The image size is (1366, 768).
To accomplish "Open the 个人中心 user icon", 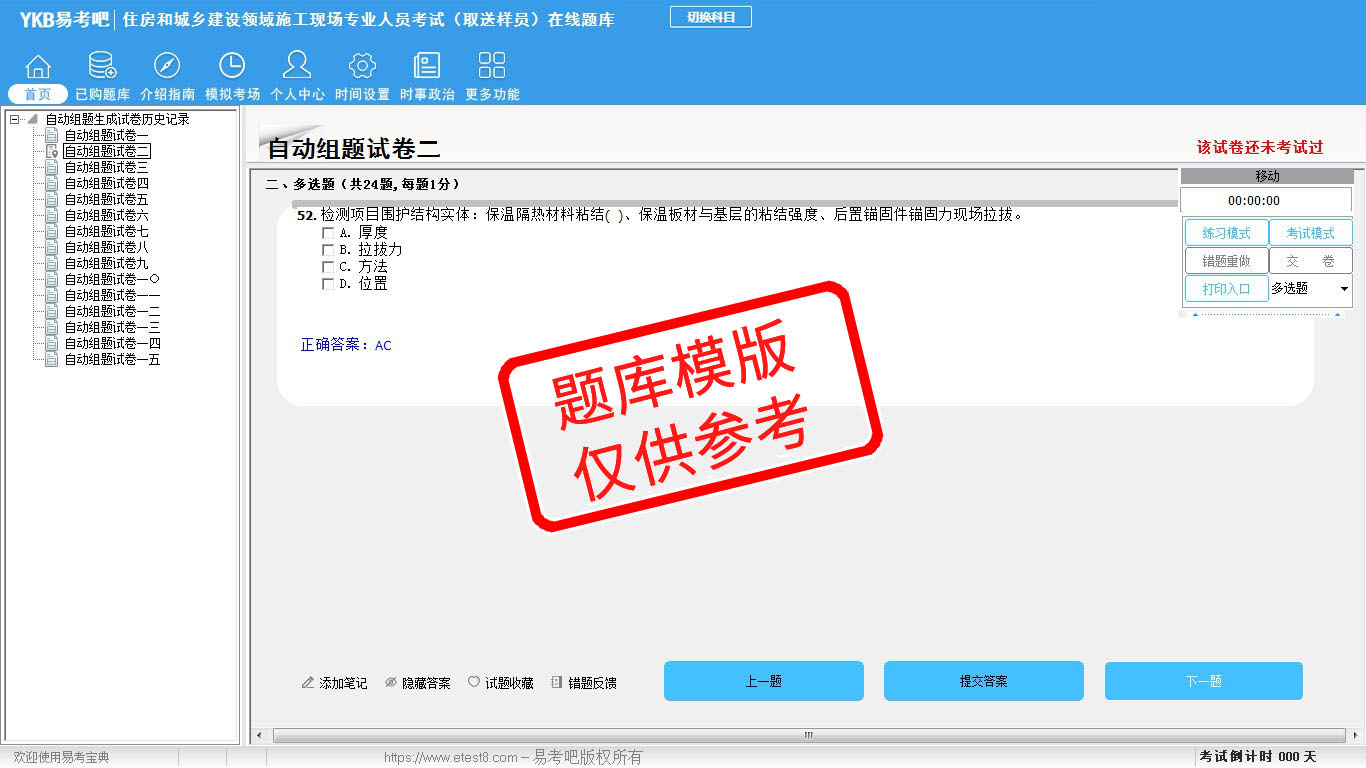I will click(297, 65).
